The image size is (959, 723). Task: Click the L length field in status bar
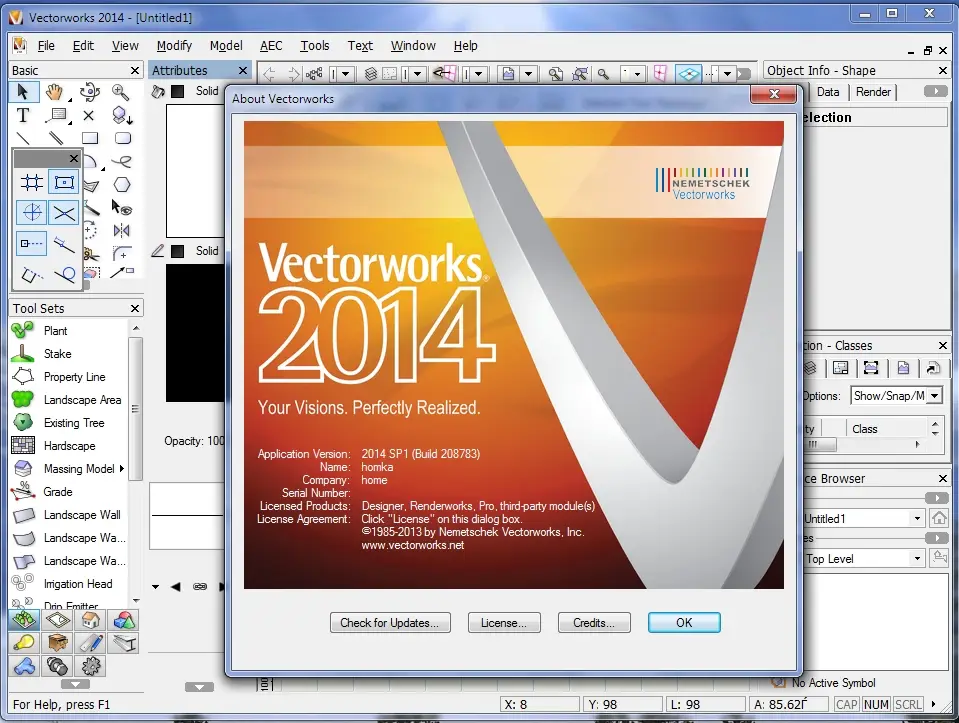(x=705, y=704)
